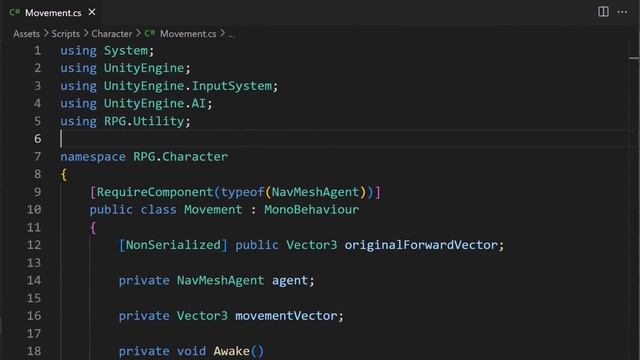
Task: Click line number 6 in gutter
Action: click(x=37, y=139)
